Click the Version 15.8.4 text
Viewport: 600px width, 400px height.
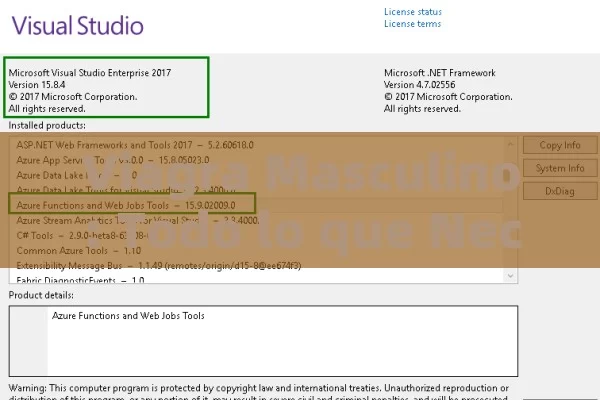pyautogui.click(x=37, y=85)
